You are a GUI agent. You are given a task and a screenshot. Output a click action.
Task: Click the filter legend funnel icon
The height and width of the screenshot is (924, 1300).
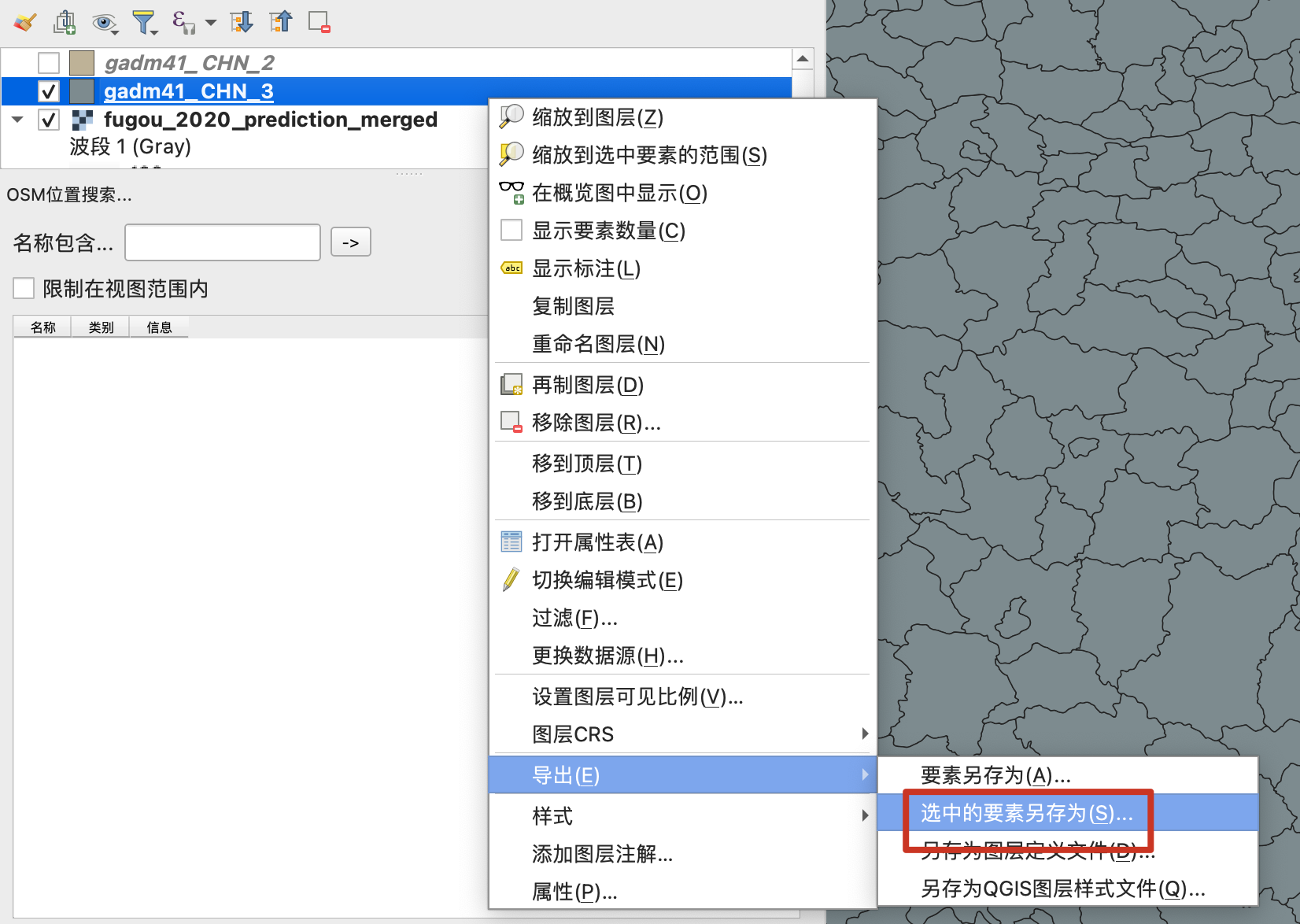tap(143, 22)
